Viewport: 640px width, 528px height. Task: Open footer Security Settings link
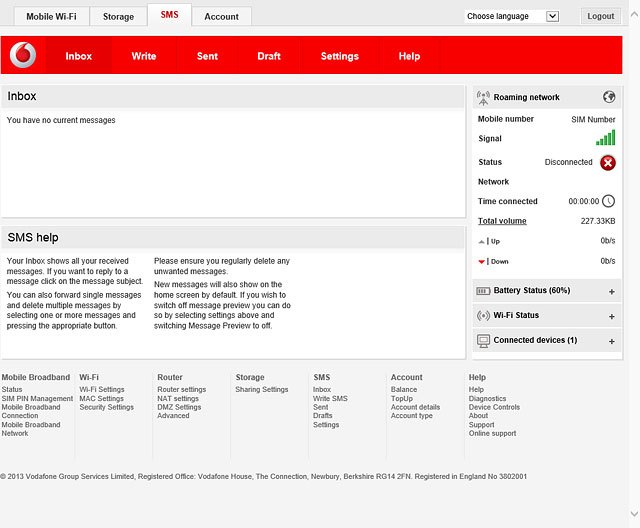point(107,407)
